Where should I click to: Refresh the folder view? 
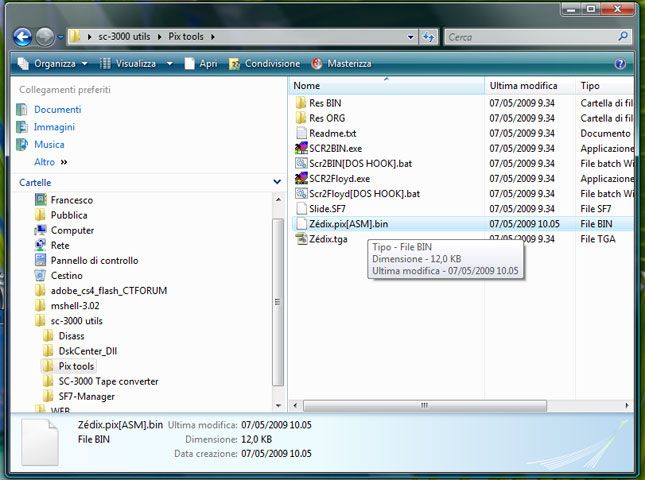(x=429, y=37)
